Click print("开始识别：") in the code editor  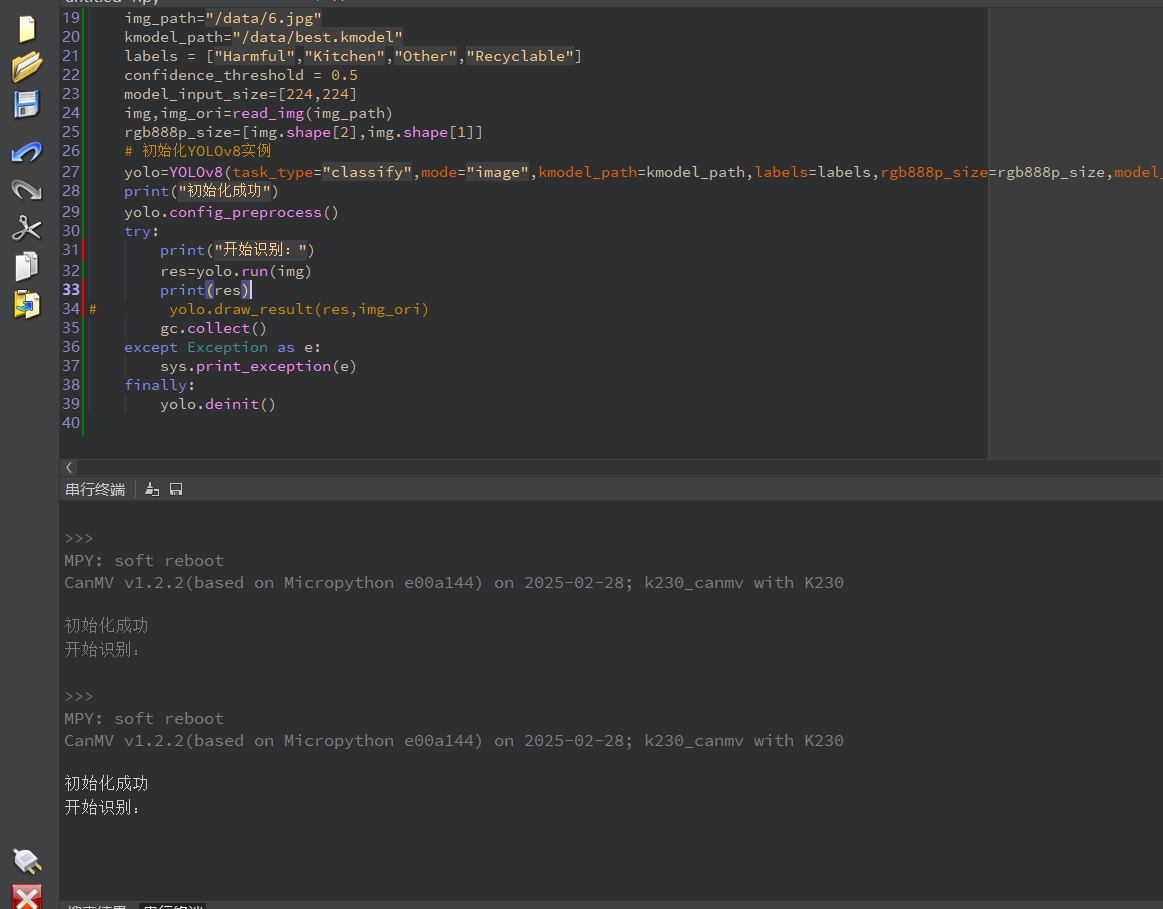tap(237, 250)
